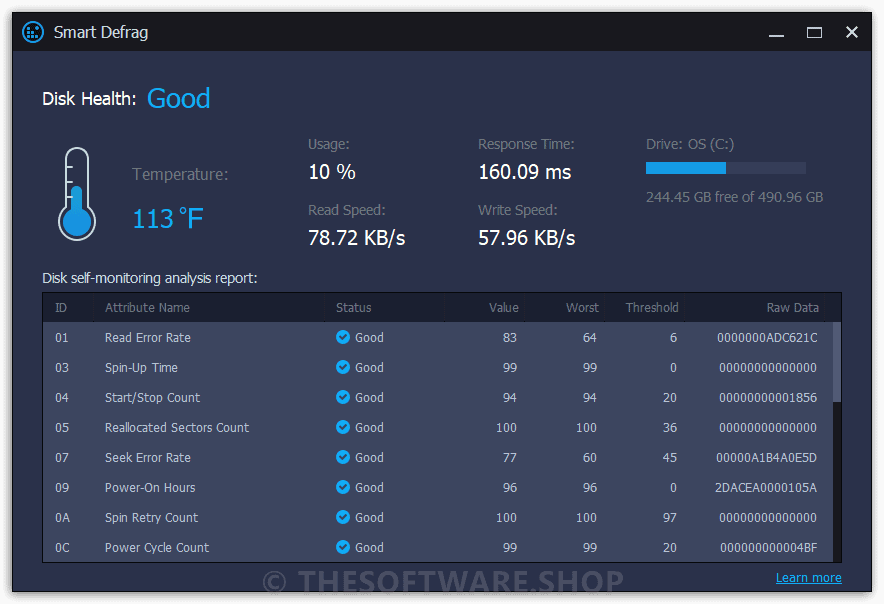Click the thermometer temperature icon
The height and width of the screenshot is (604, 884).
coord(77,194)
